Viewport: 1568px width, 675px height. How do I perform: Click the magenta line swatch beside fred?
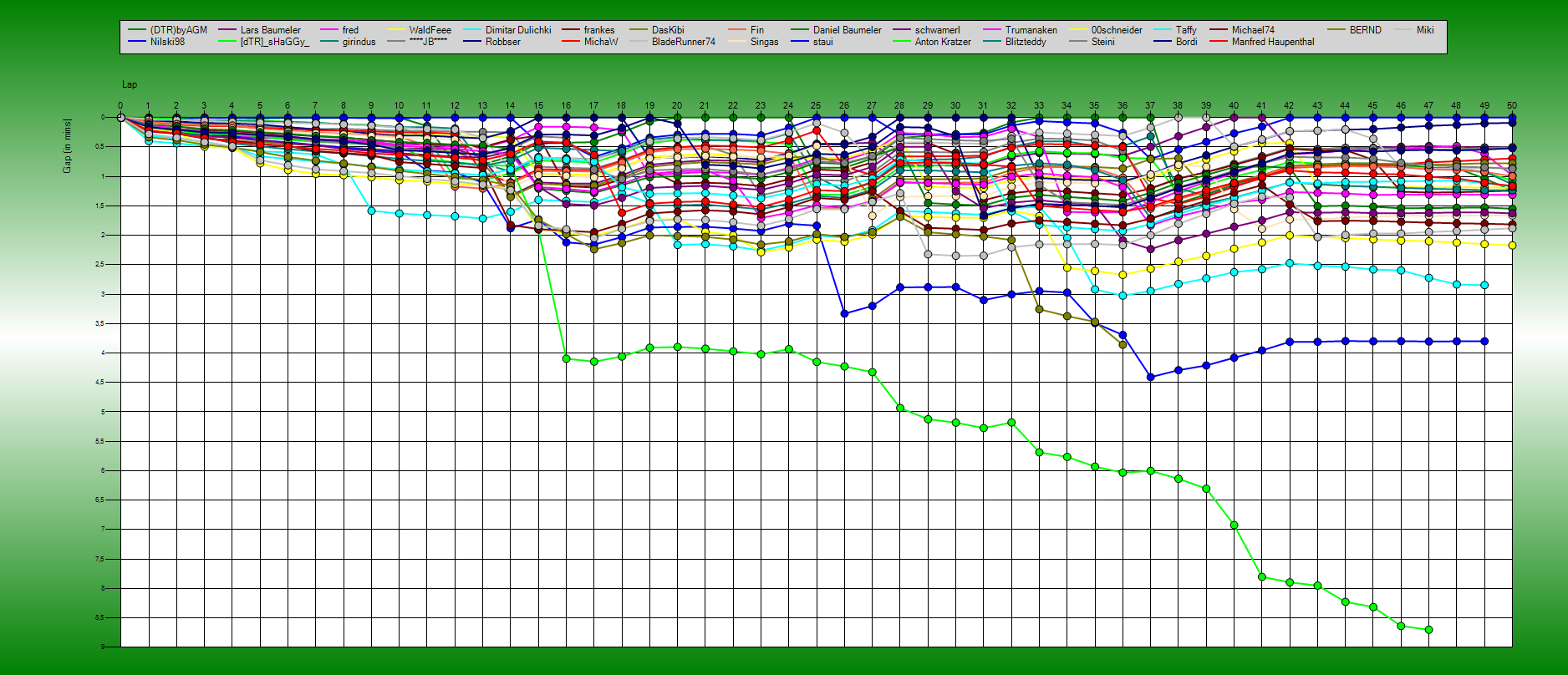coord(329,30)
